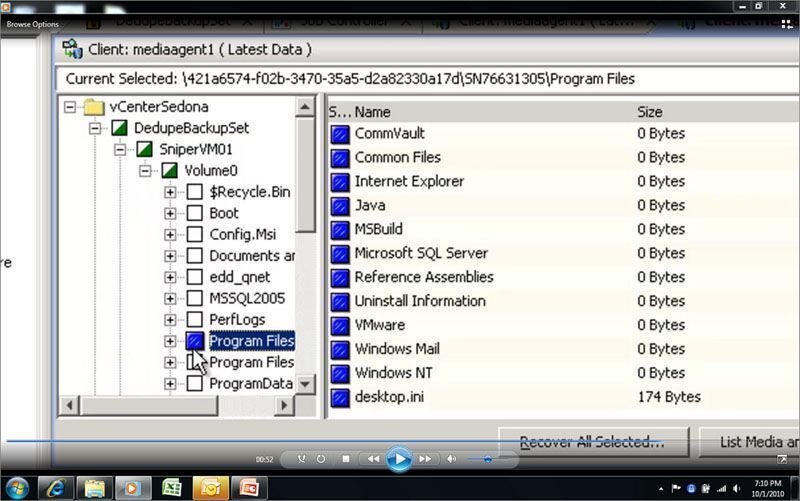Click the Windows Mail row icon
Image resolution: width=800 pixels, height=501 pixels.
pyautogui.click(x=340, y=350)
